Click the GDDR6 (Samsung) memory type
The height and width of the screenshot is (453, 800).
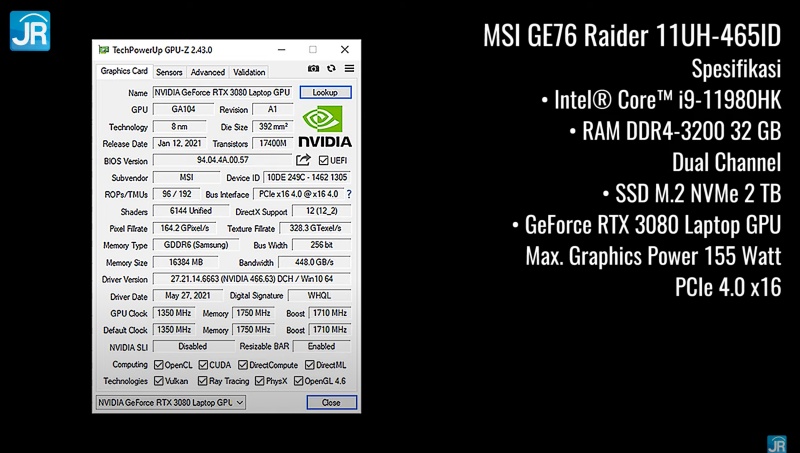click(196, 245)
